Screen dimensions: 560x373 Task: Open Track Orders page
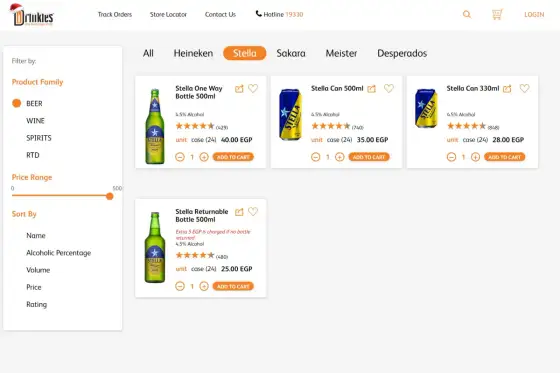click(115, 14)
